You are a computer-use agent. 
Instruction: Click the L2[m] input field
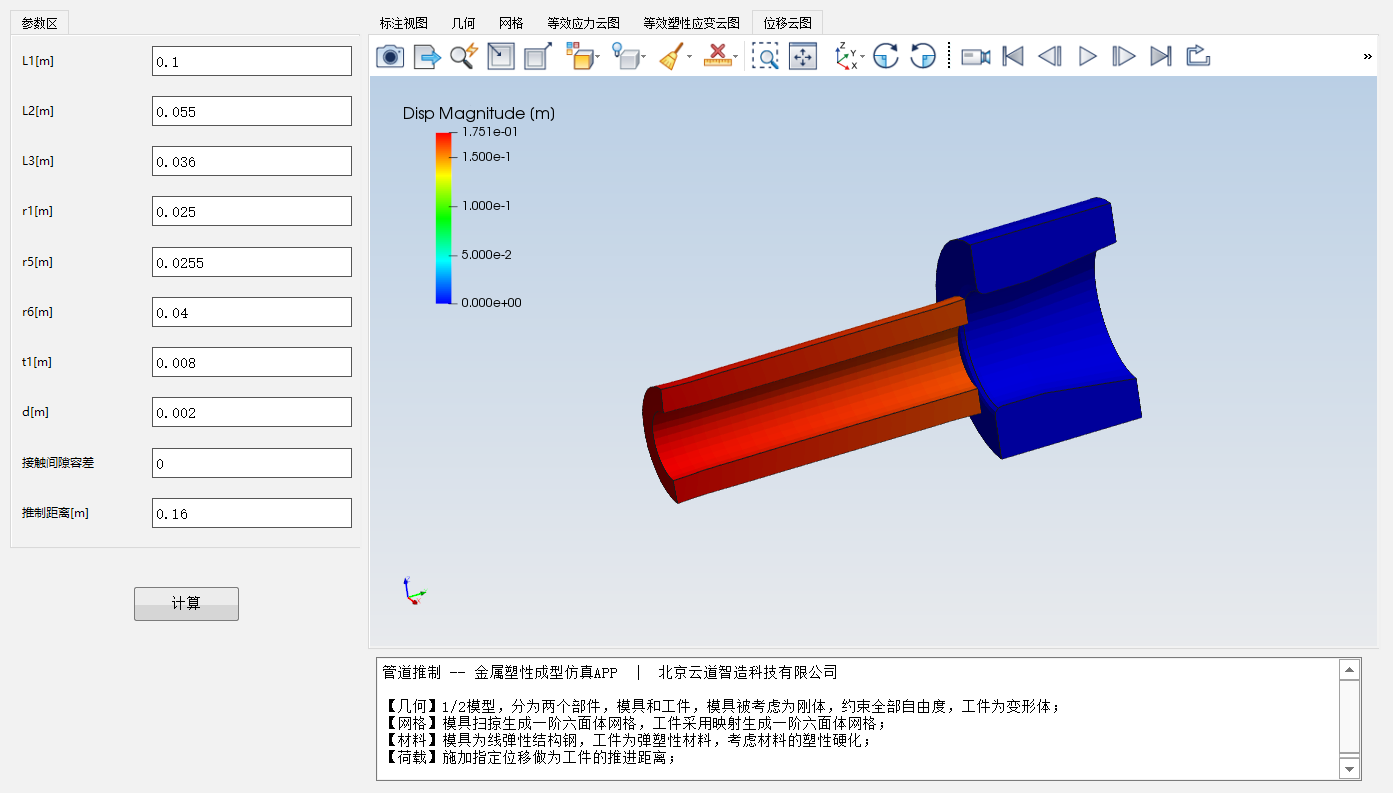pyautogui.click(x=252, y=111)
